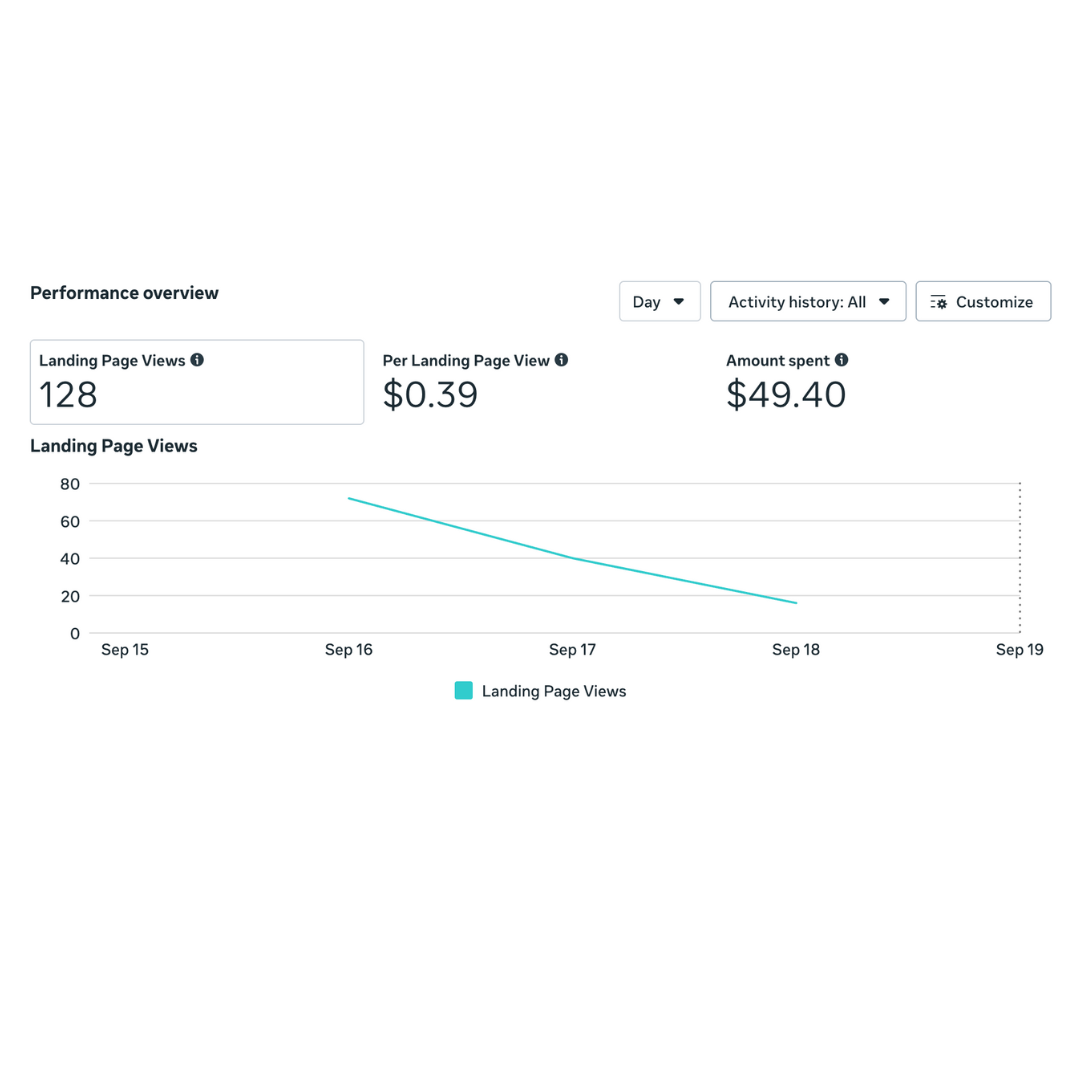Click the $49.40 amount spent value
The height and width of the screenshot is (1080, 1080).
pyautogui.click(x=786, y=395)
